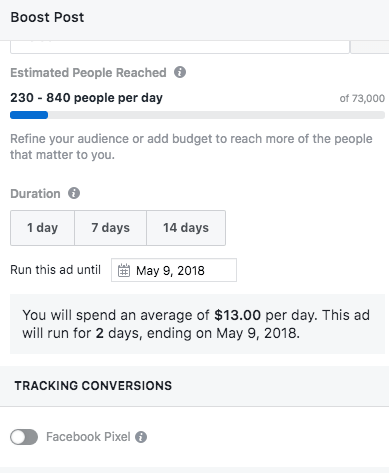Click the partially visible budget input field at top
Screen dimensions: 389x473
[x=180, y=47]
